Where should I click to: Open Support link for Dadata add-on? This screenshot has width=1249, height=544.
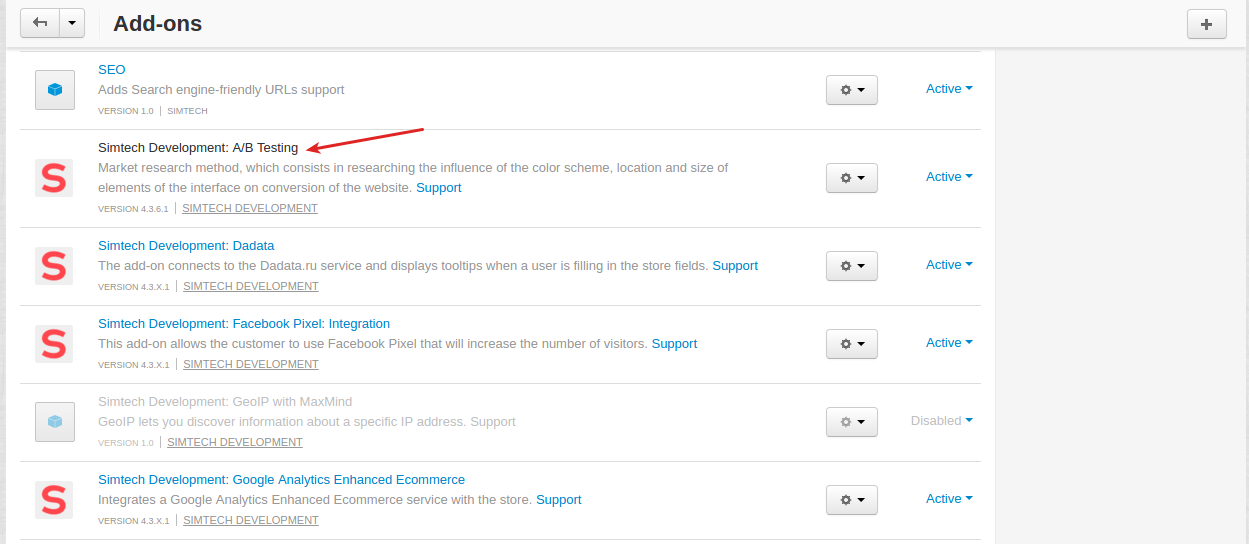[735, 266]
